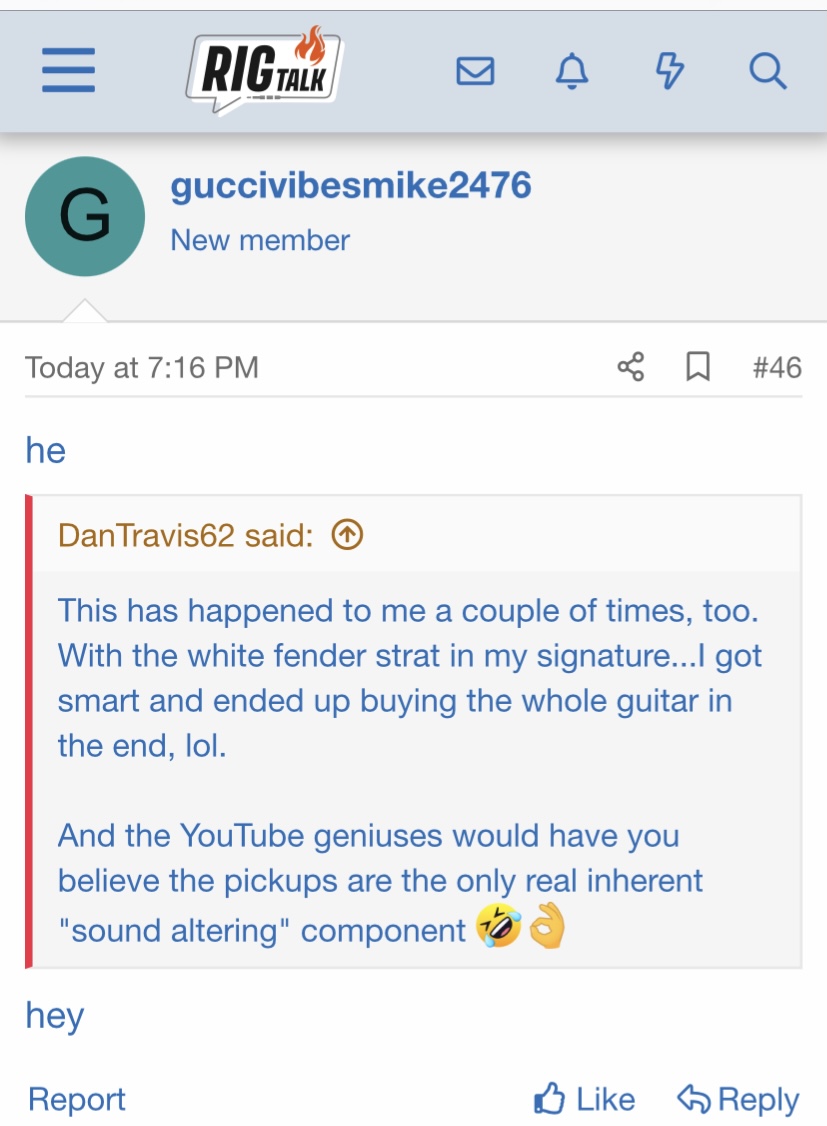
Task: Reply to this post
Action: point(739,1099)
